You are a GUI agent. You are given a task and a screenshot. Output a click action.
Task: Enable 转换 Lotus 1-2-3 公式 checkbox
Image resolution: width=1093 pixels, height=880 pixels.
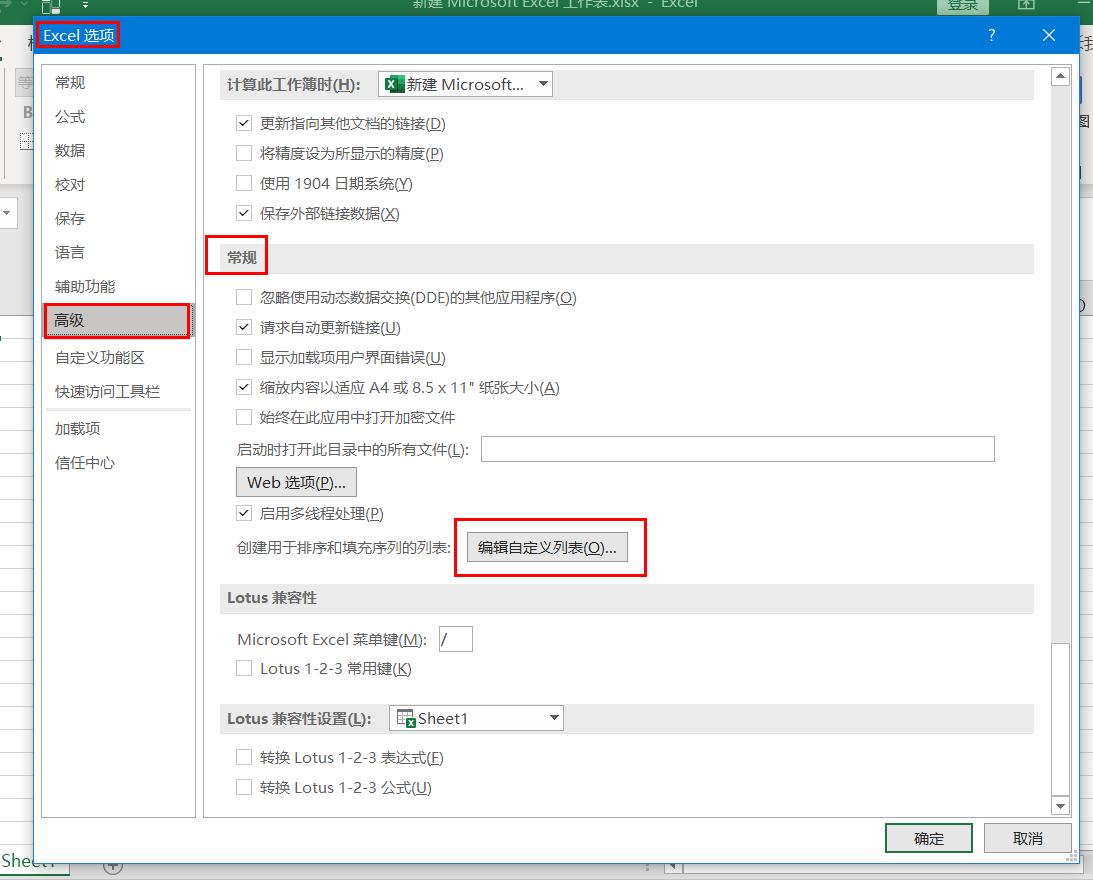coord(244,787)
